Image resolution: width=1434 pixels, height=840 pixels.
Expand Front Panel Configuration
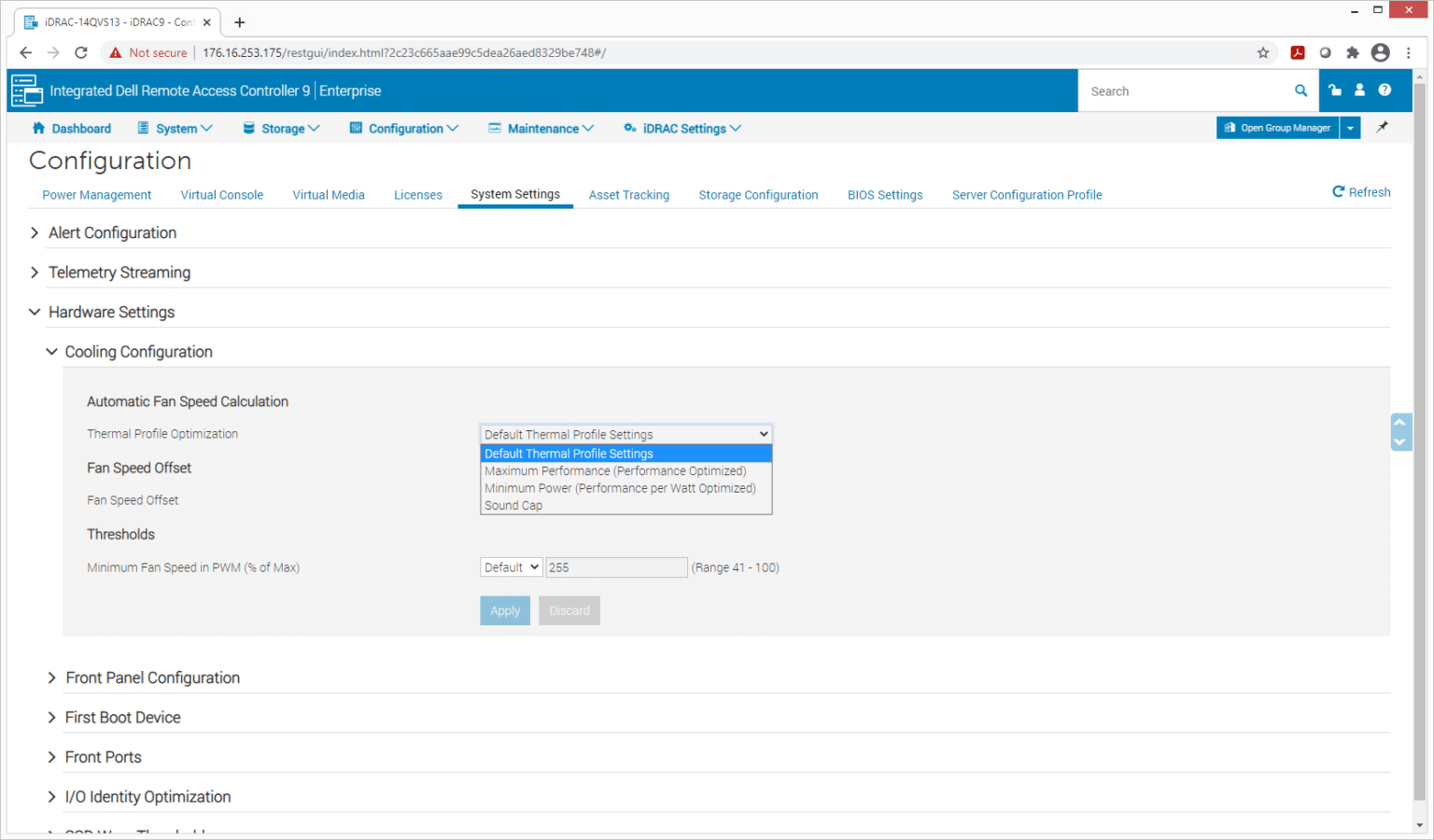[x=152, y=678]
